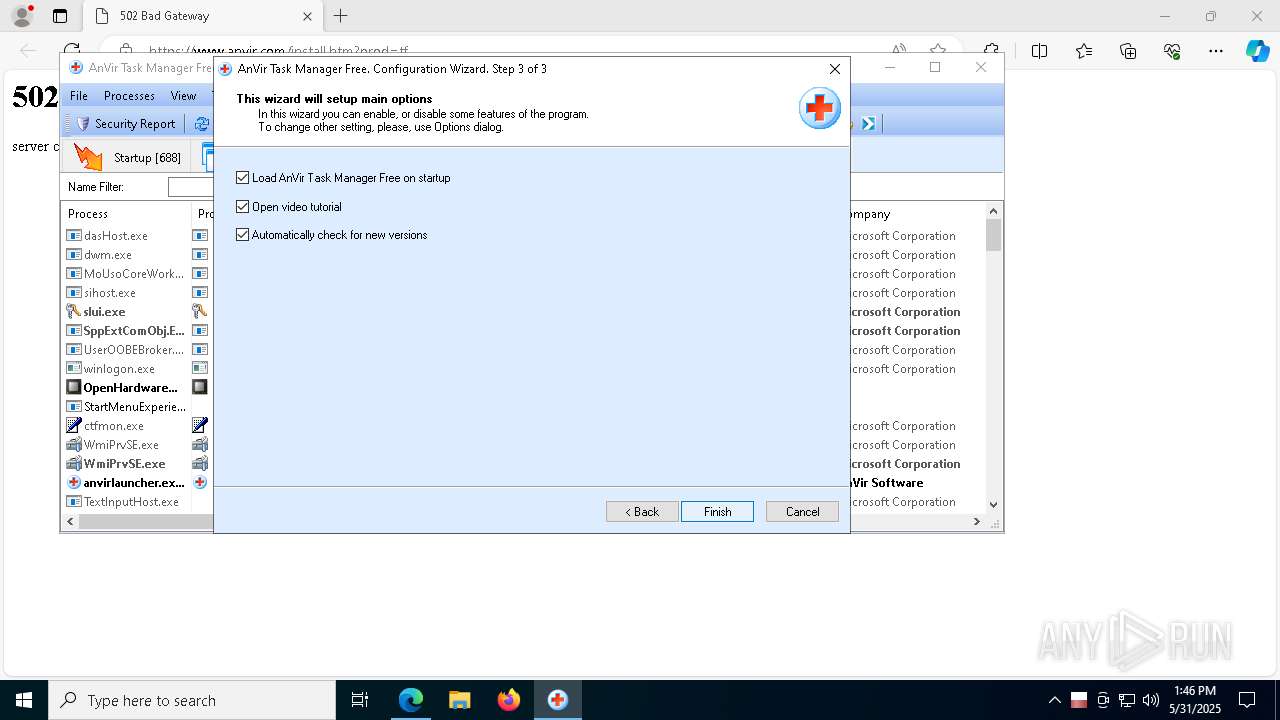Select the winlogon.exe process row
The height and width of the screenshot is (720, 1280).
tap(127, 369)
